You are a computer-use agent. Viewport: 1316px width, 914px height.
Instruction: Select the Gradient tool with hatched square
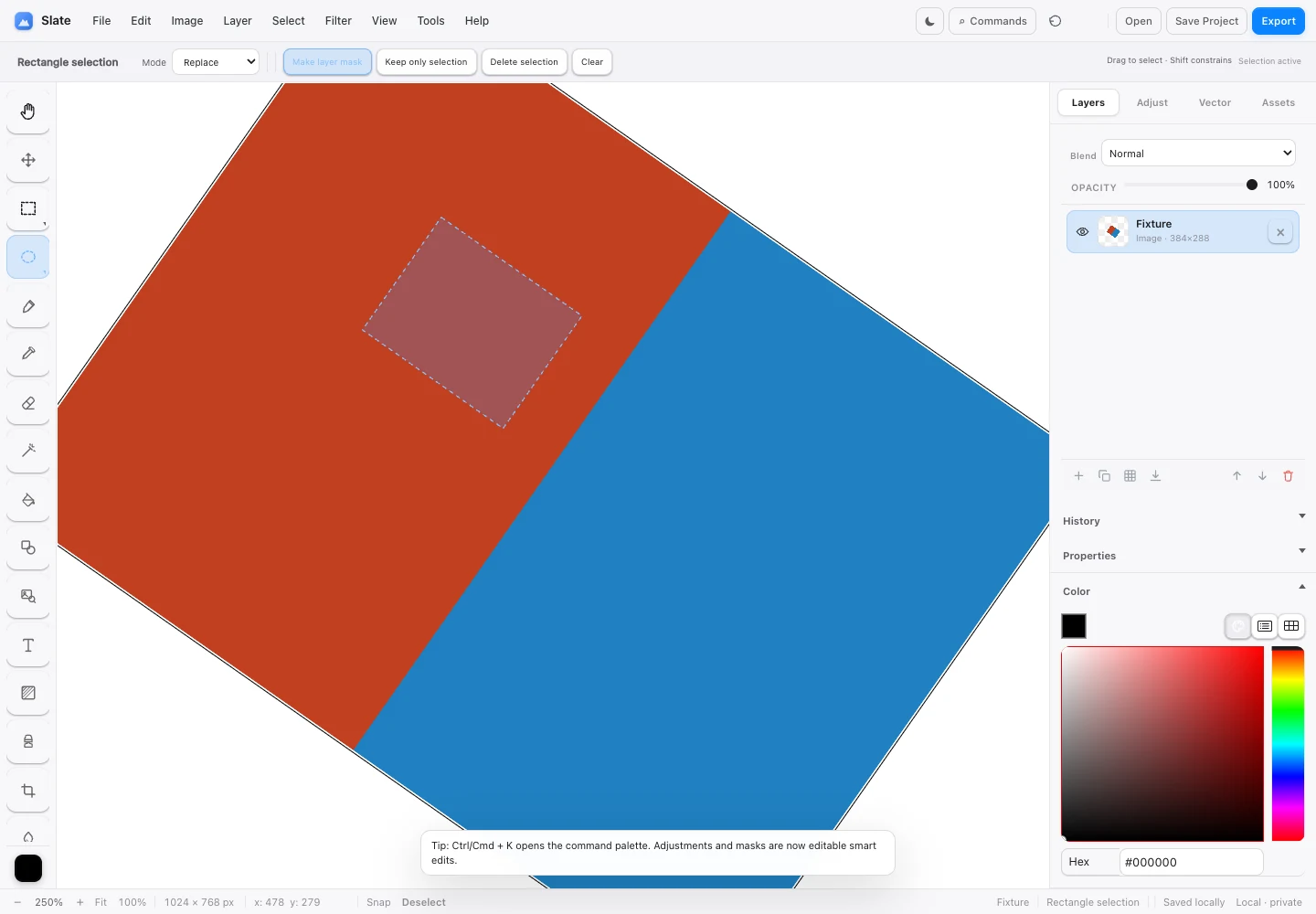tap(28, 693)
